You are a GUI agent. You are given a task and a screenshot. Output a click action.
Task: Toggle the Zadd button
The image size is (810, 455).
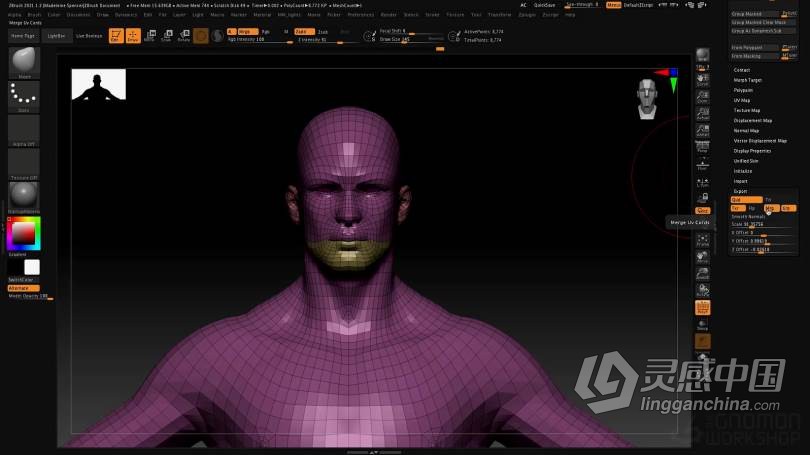(304, 32)
